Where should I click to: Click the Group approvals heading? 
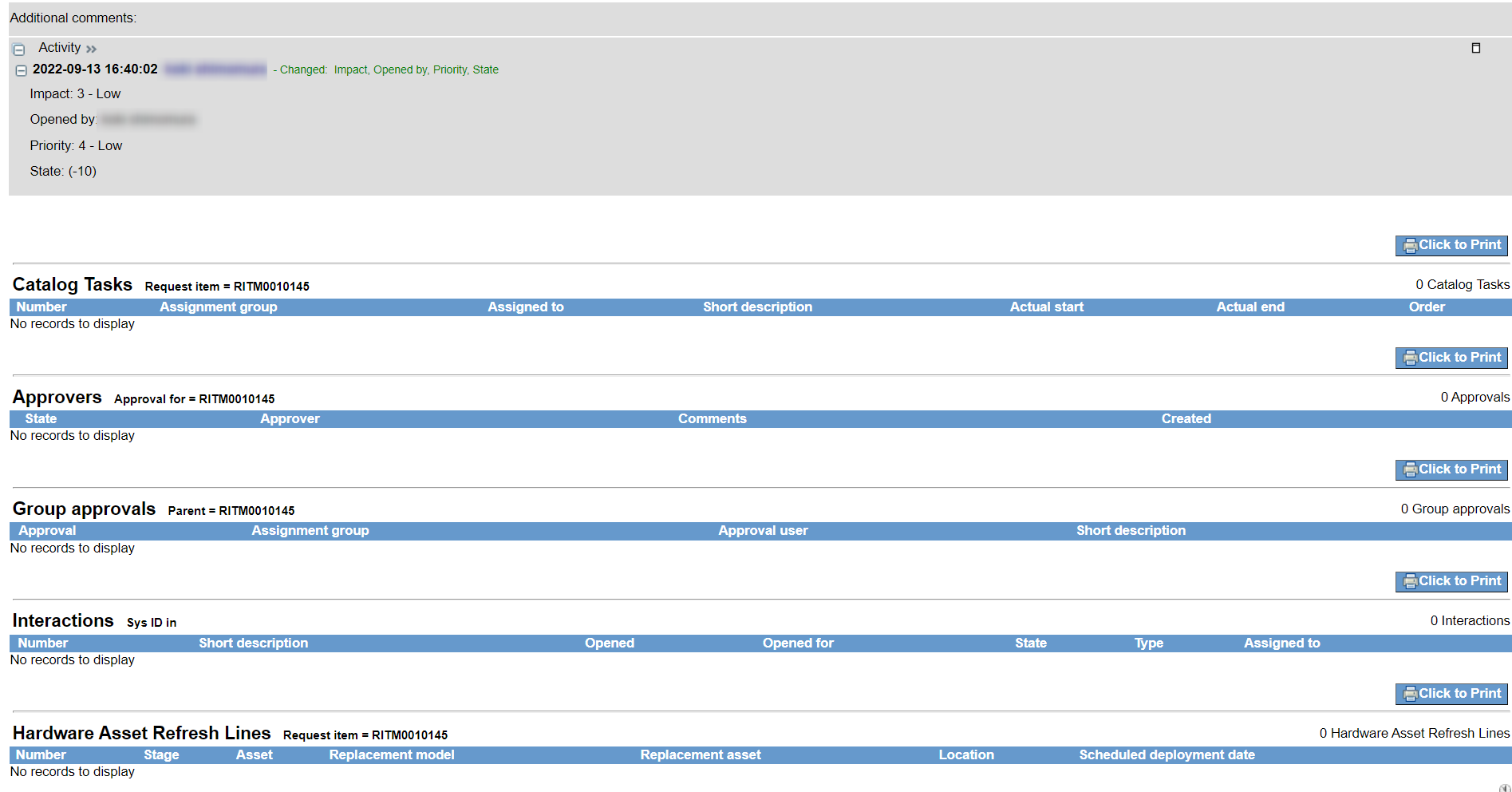84,509
